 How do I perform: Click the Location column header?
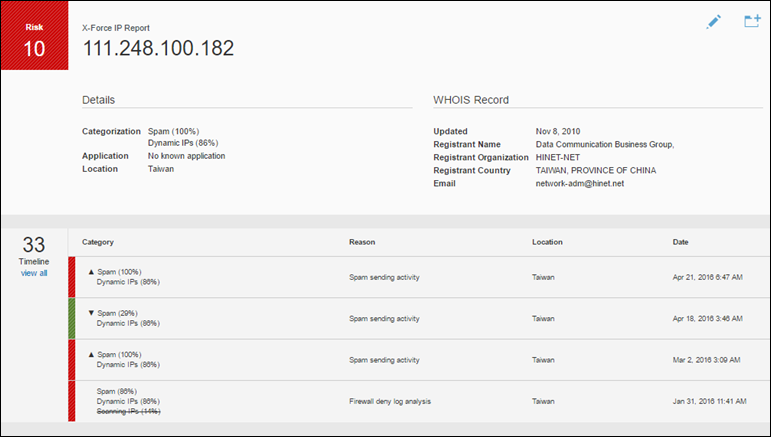547,242
